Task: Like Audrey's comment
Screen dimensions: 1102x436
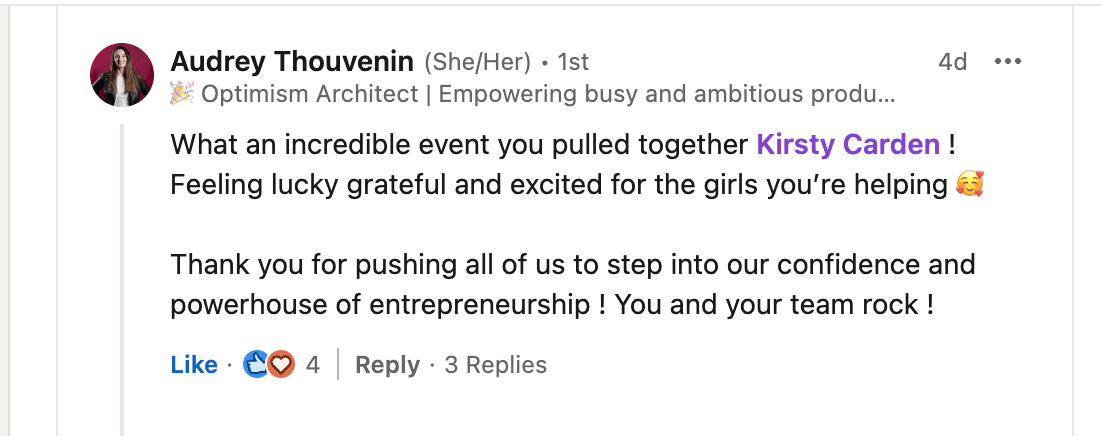Action: pyautogui.click(x=194, y=365)
